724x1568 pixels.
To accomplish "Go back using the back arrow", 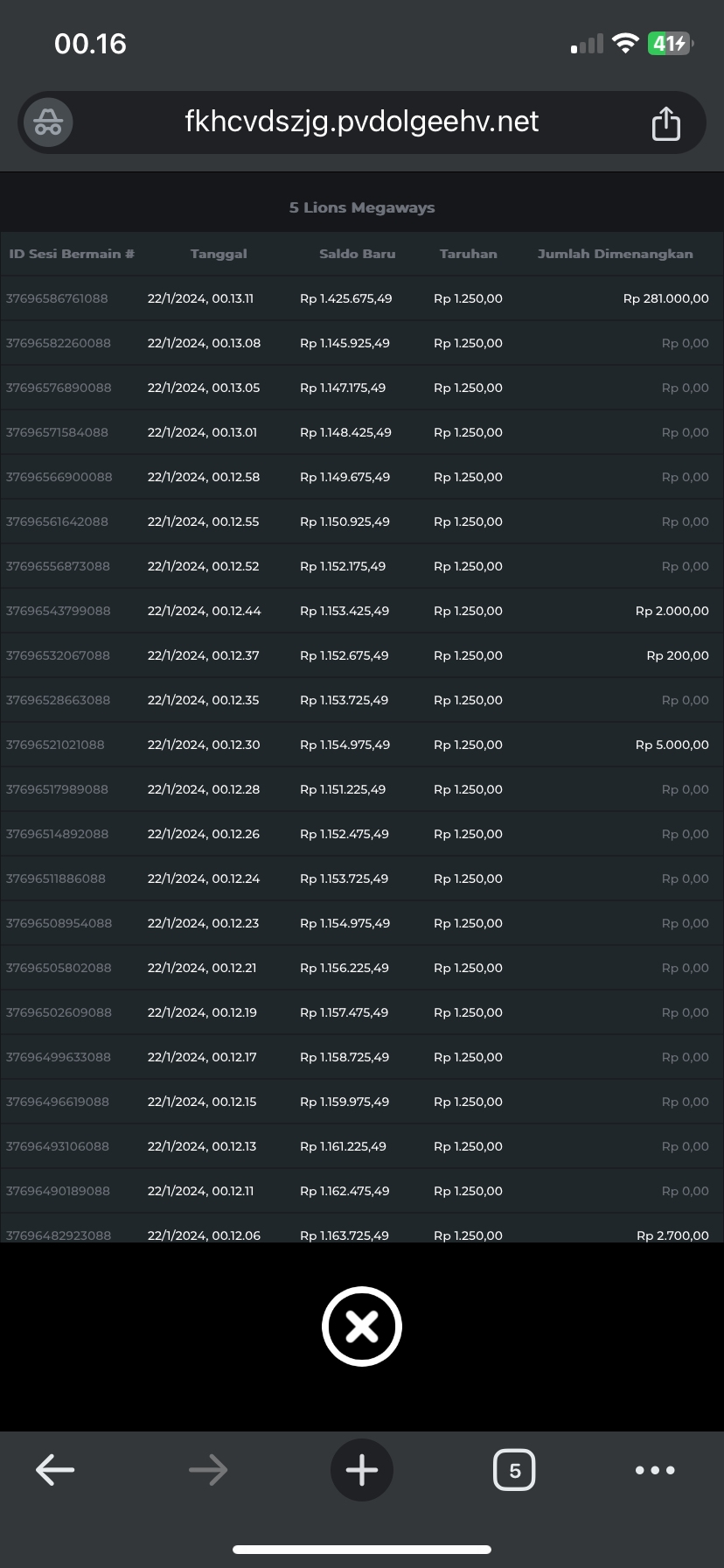I will point(55,1470).
